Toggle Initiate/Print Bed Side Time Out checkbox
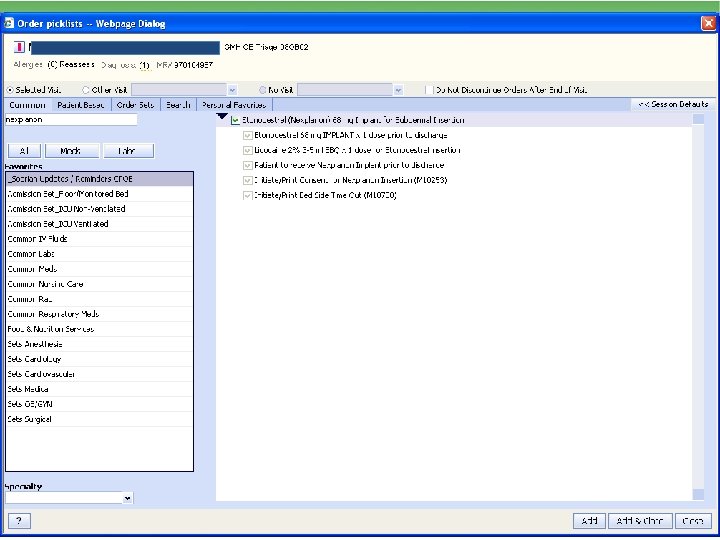 [248, 196]
